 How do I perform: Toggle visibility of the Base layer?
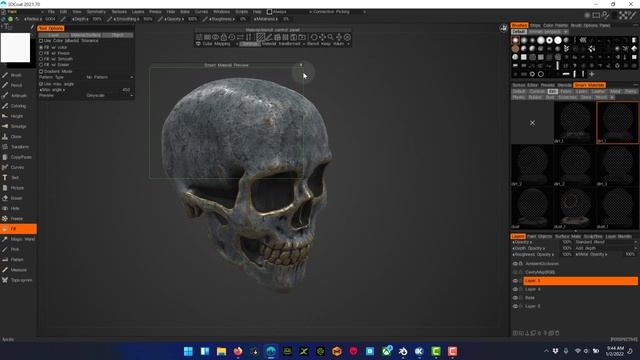515,298
